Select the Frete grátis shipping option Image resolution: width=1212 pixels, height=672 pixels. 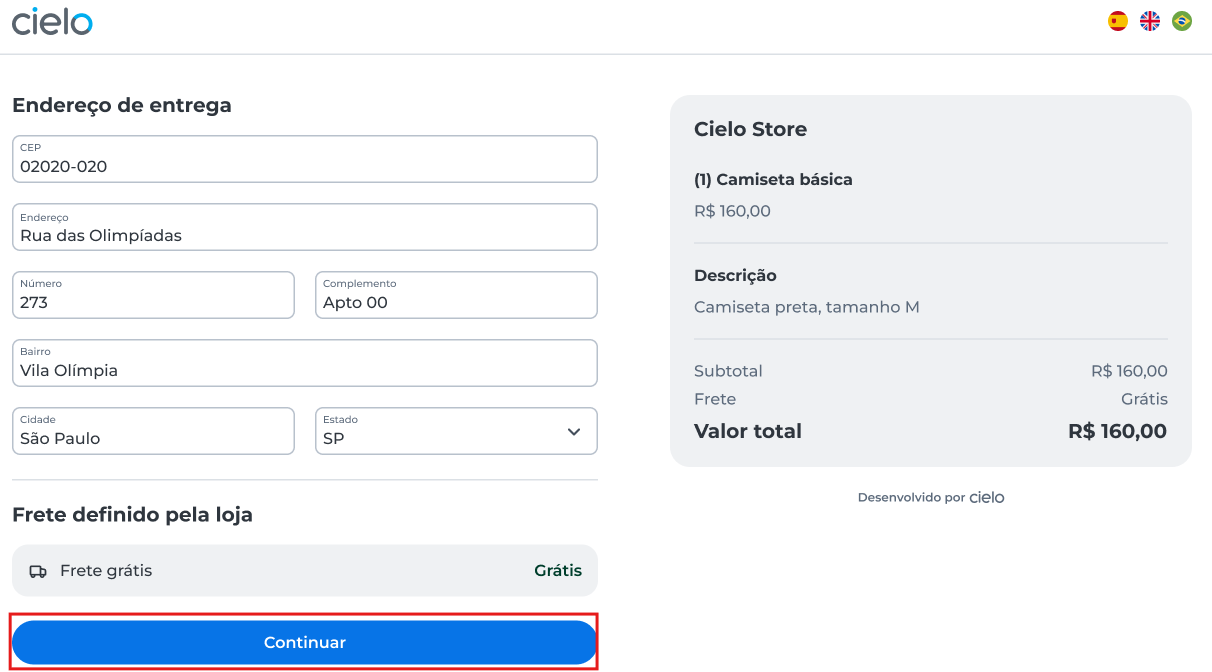(x=305, y=570)
